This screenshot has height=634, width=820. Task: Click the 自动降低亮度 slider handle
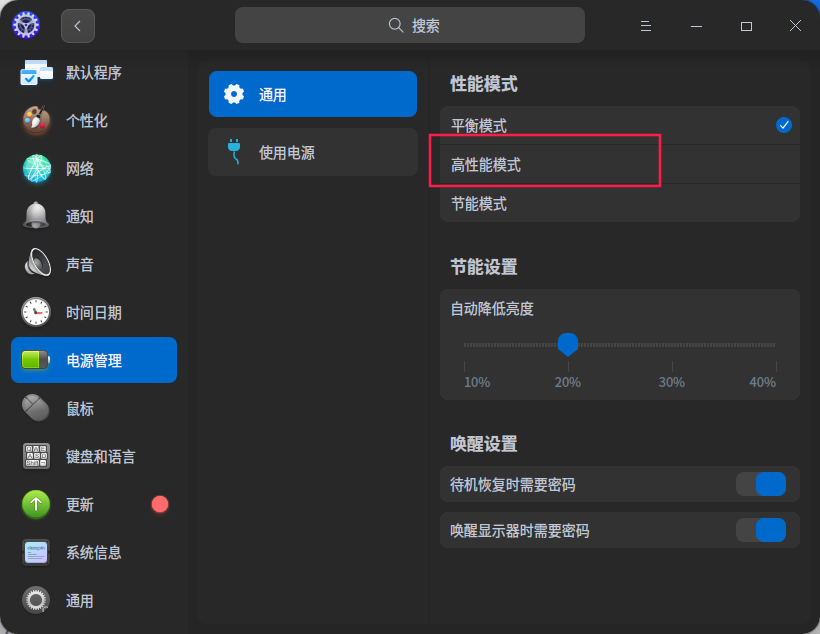[568, 344]
